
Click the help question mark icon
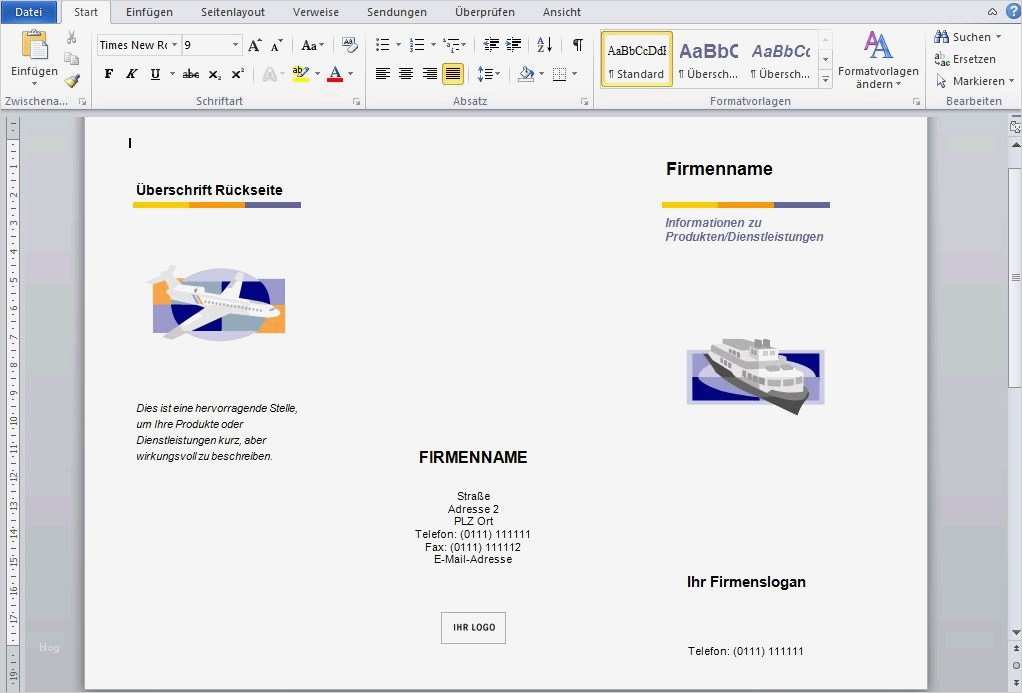click(1014, 11)
